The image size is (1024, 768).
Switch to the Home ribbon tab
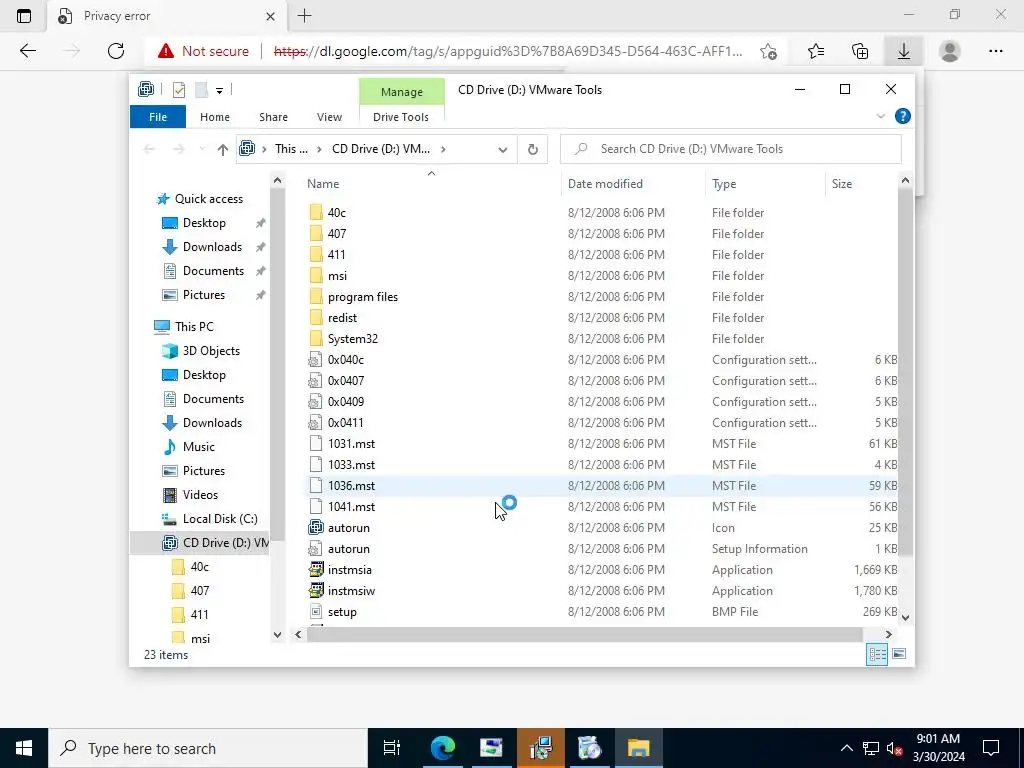[x=215, y=117]
